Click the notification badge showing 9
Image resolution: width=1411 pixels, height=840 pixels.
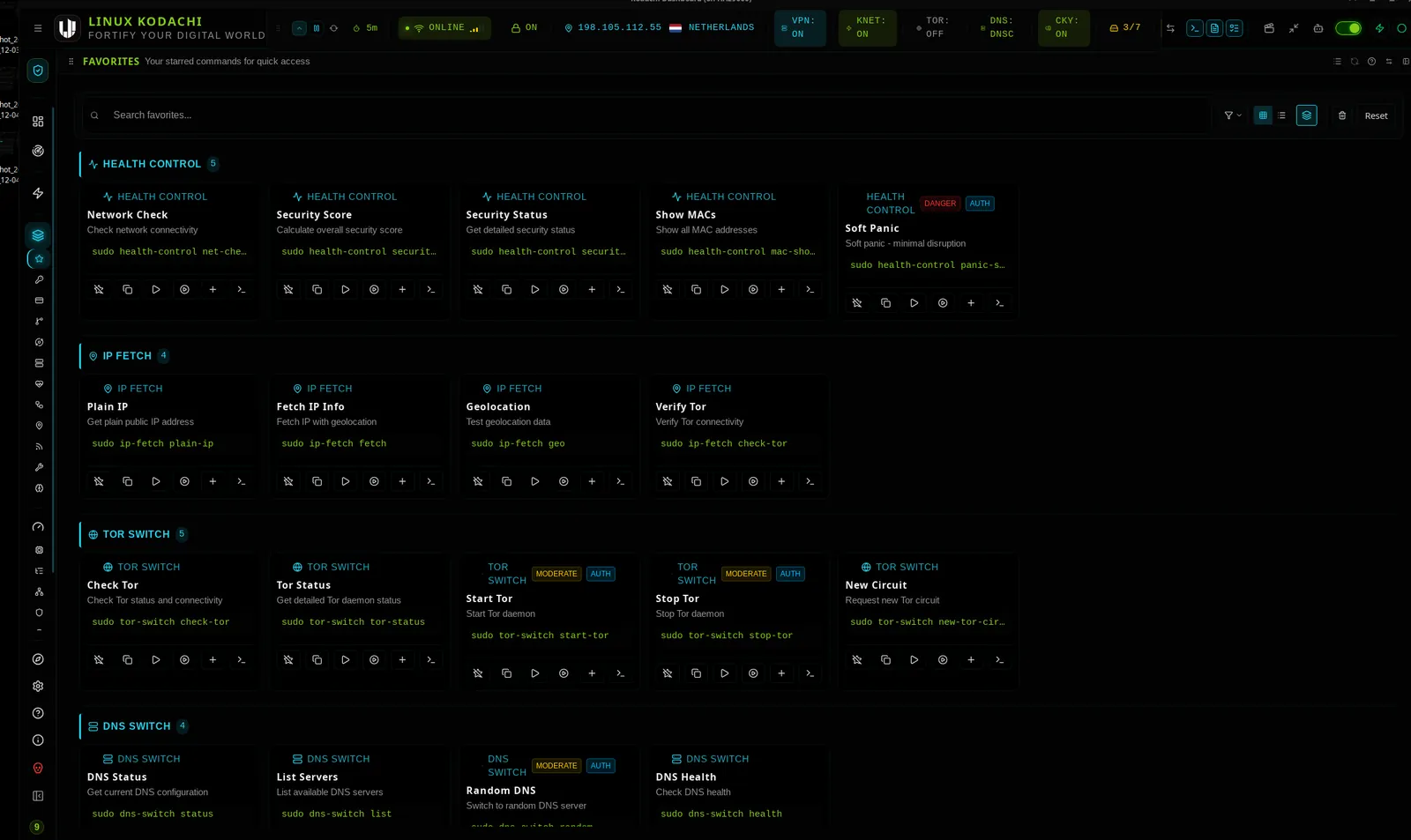[36, 828]
